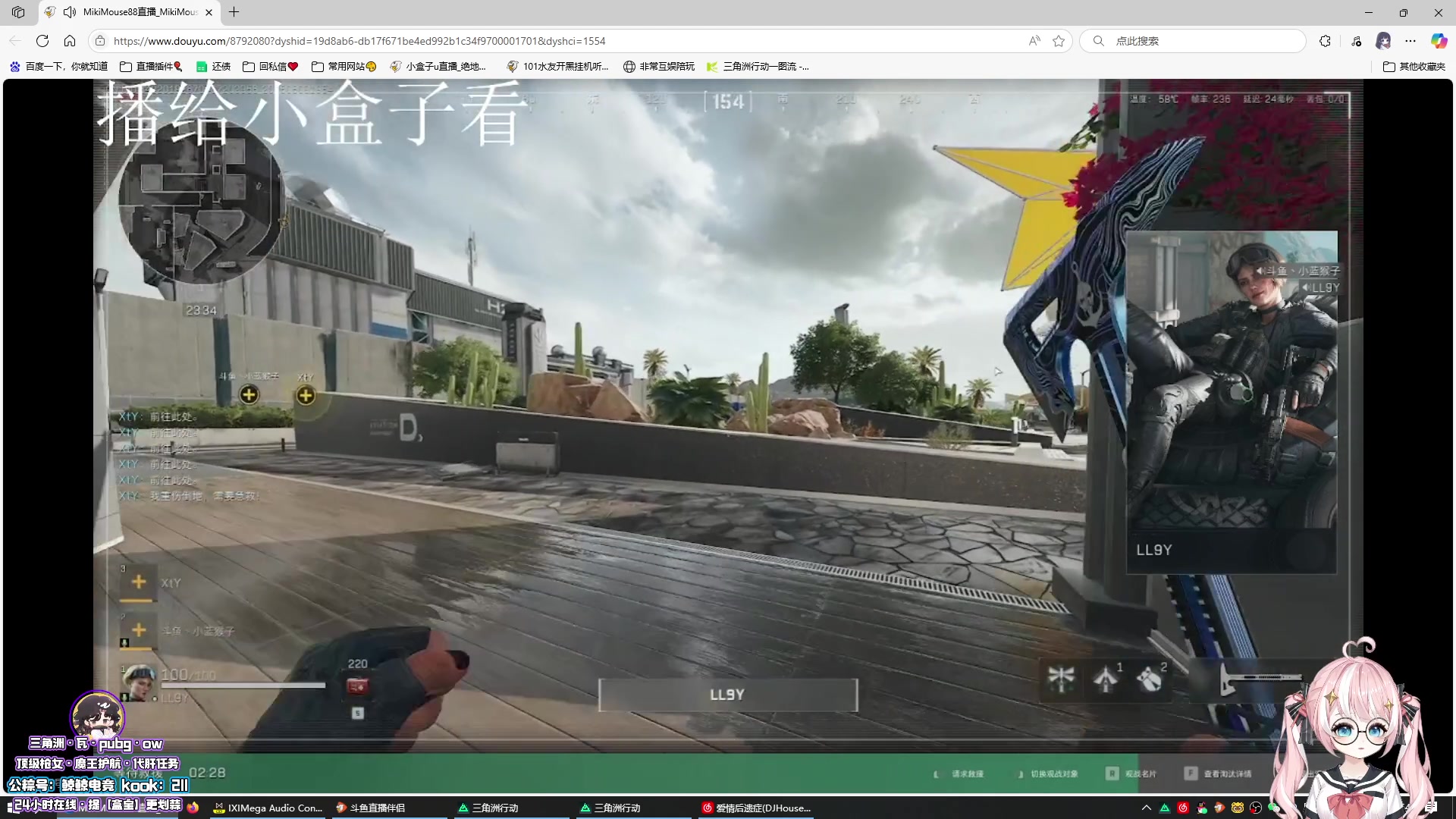The width and height of the screenshot is (1456, 819).
Task: Close the MikiMouse88直播 tab
Action: 209,12
